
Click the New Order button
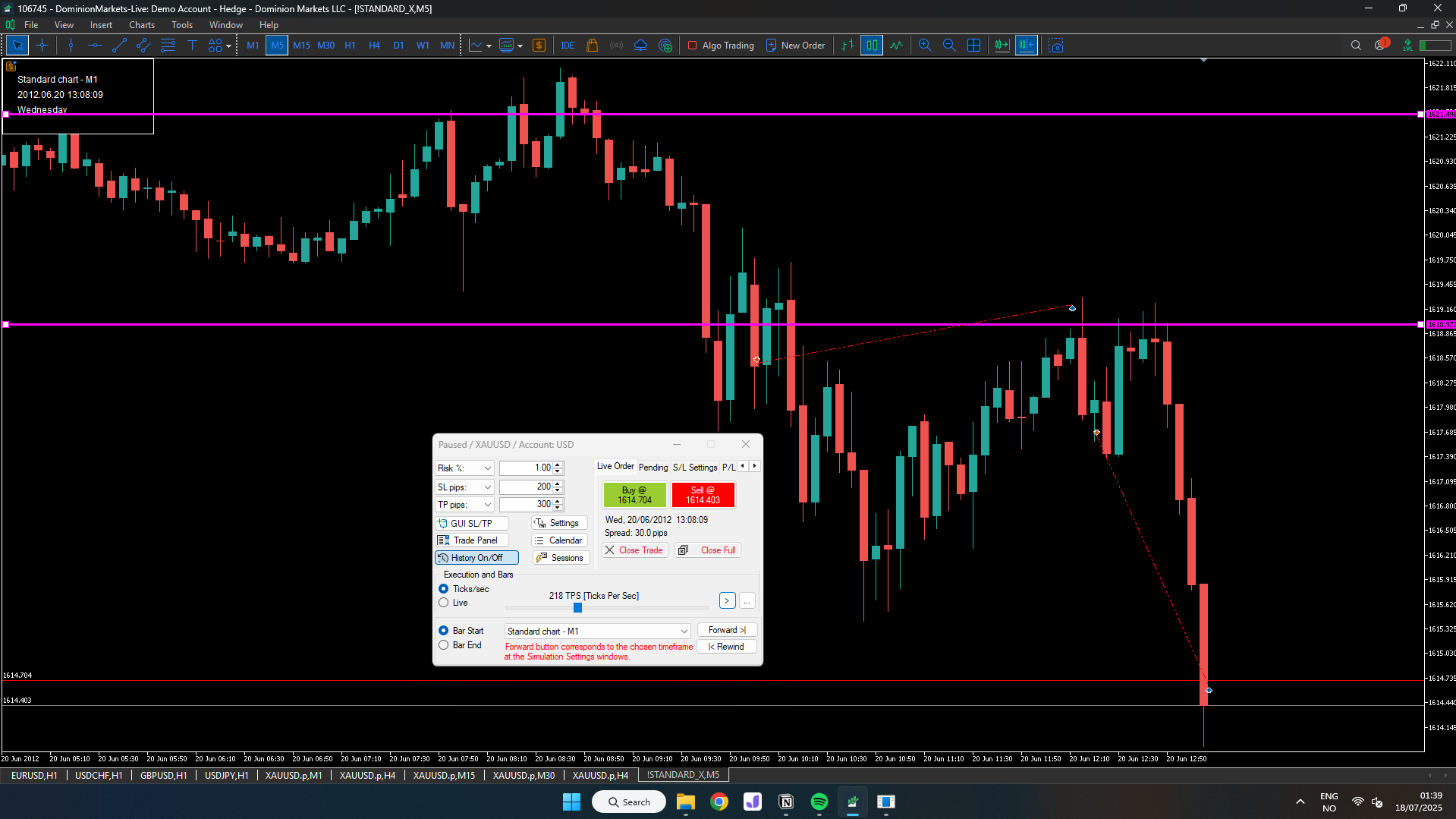click(795, 46)
